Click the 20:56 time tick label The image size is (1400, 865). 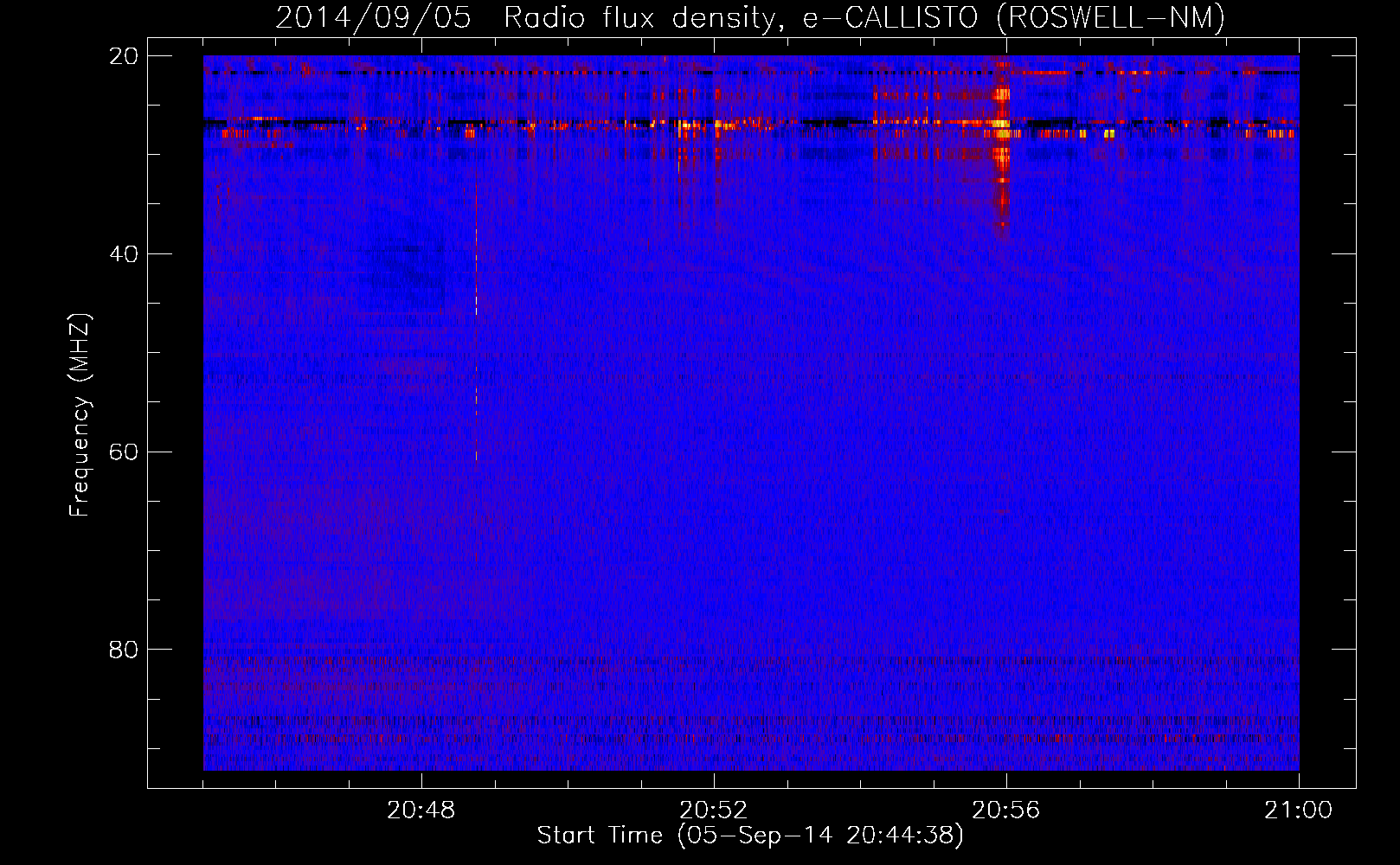(1006, 811)
